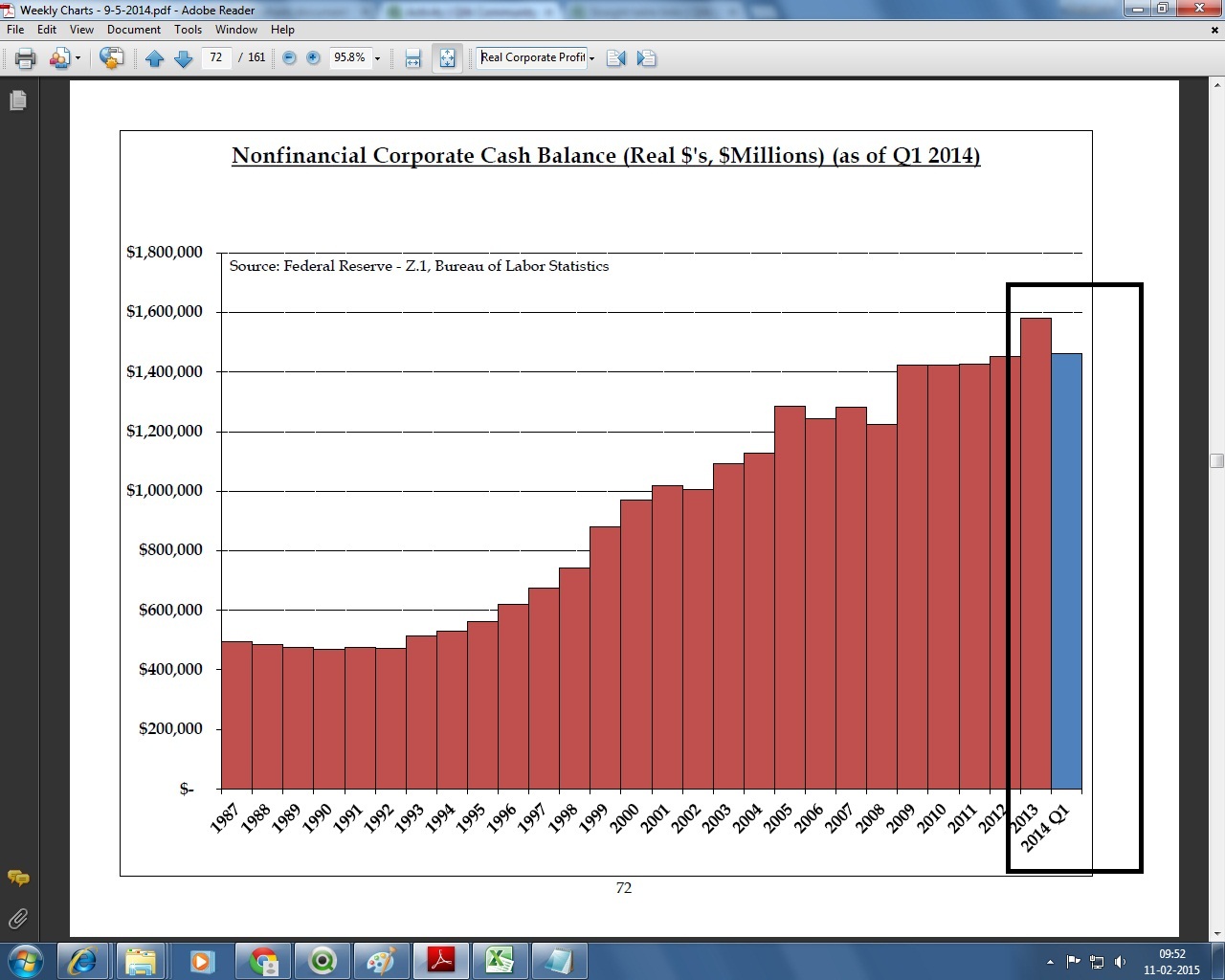Open the Find options dropdown arrow
This screenshot has width=1225, height=980.
pos(592,58)
